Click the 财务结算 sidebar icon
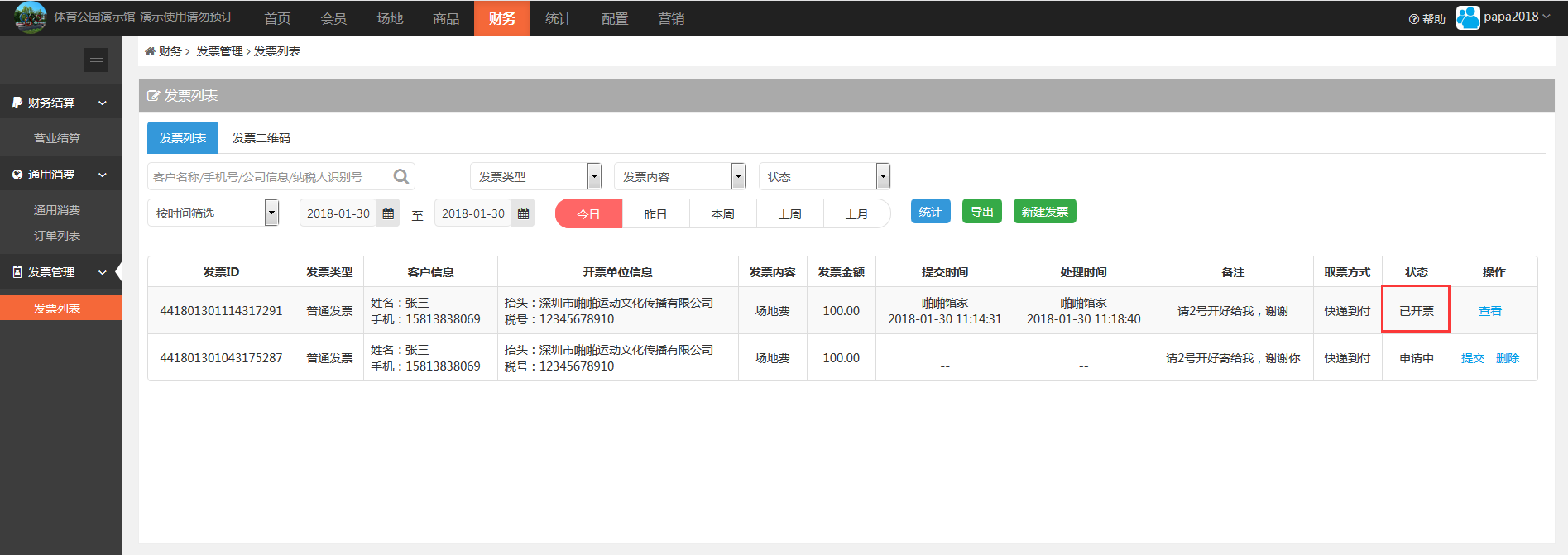The height and width of the screenshot is (555, 1568). [x=17, y=103]
